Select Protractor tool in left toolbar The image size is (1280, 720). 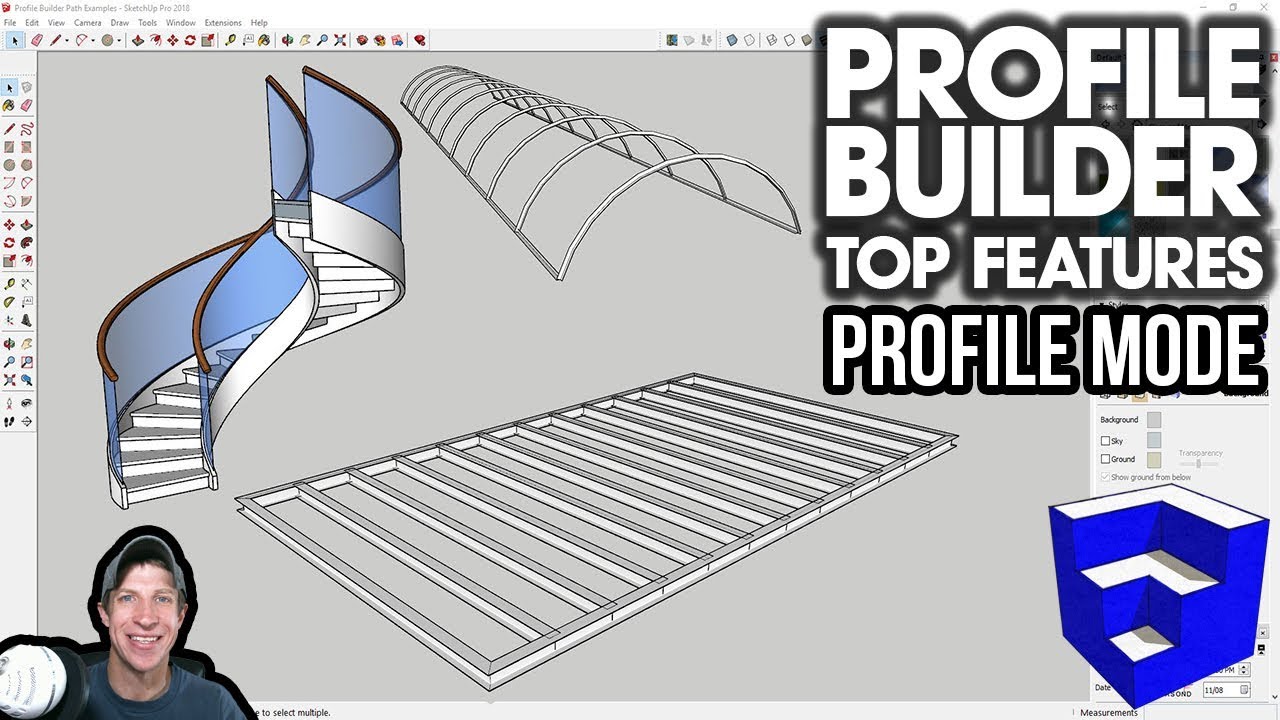coord(9,303)
